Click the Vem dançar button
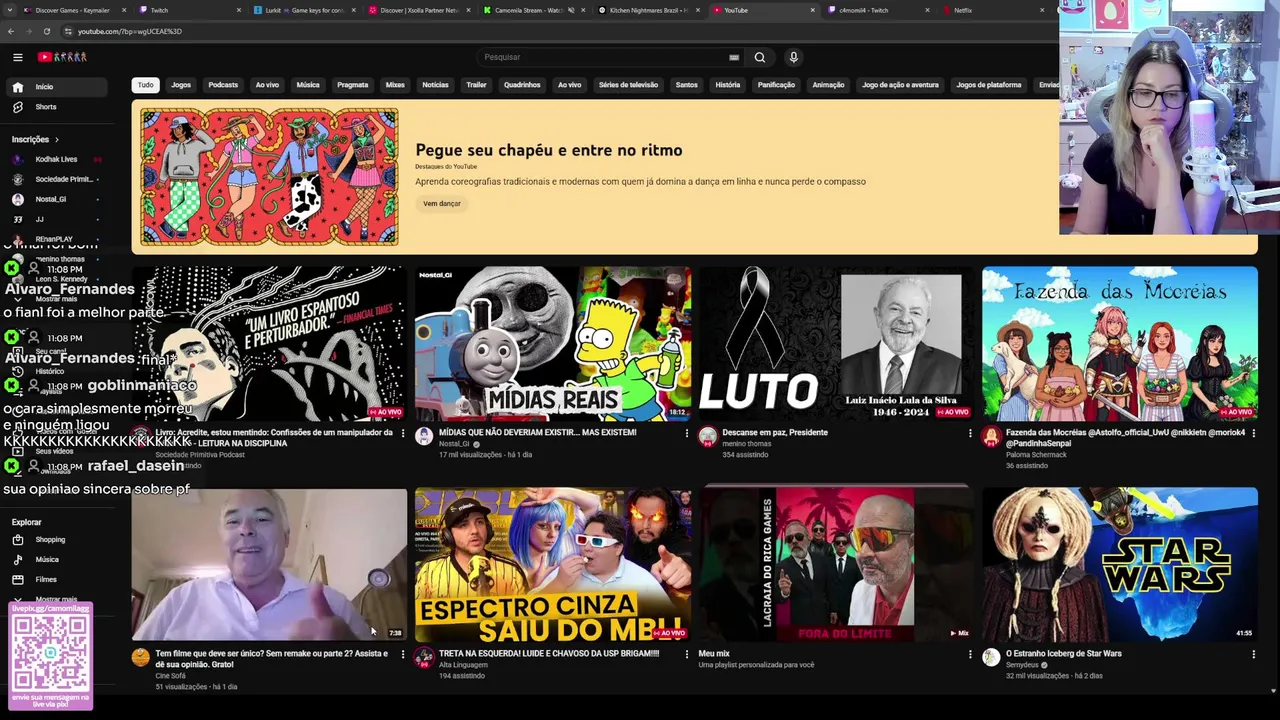 [x=442, y=204]
